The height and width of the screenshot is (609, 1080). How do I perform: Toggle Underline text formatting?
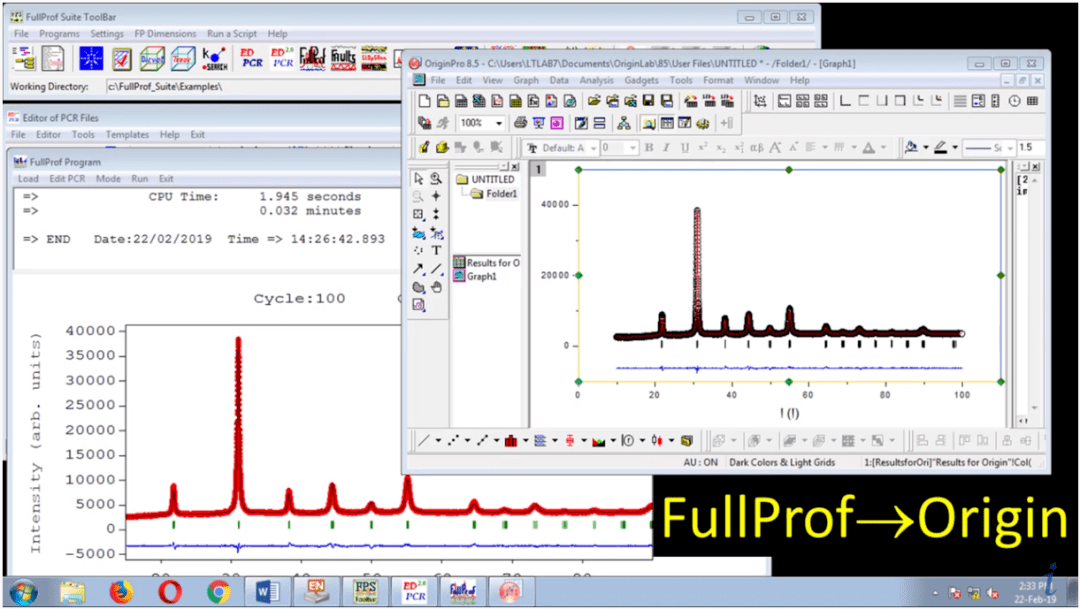[x=684, y=148]
